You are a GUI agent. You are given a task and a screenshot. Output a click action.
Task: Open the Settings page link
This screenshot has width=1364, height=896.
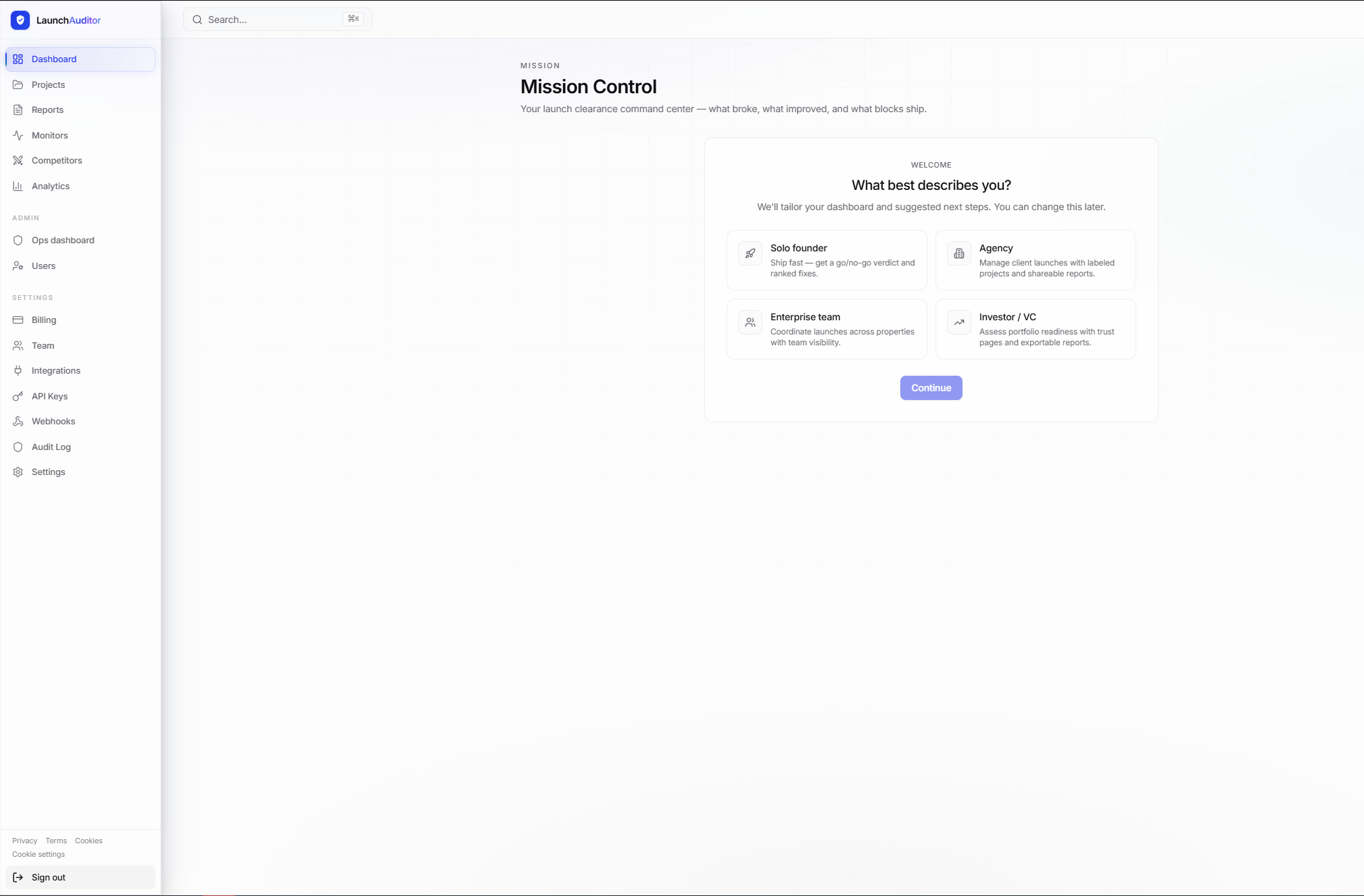pos(80,472)
